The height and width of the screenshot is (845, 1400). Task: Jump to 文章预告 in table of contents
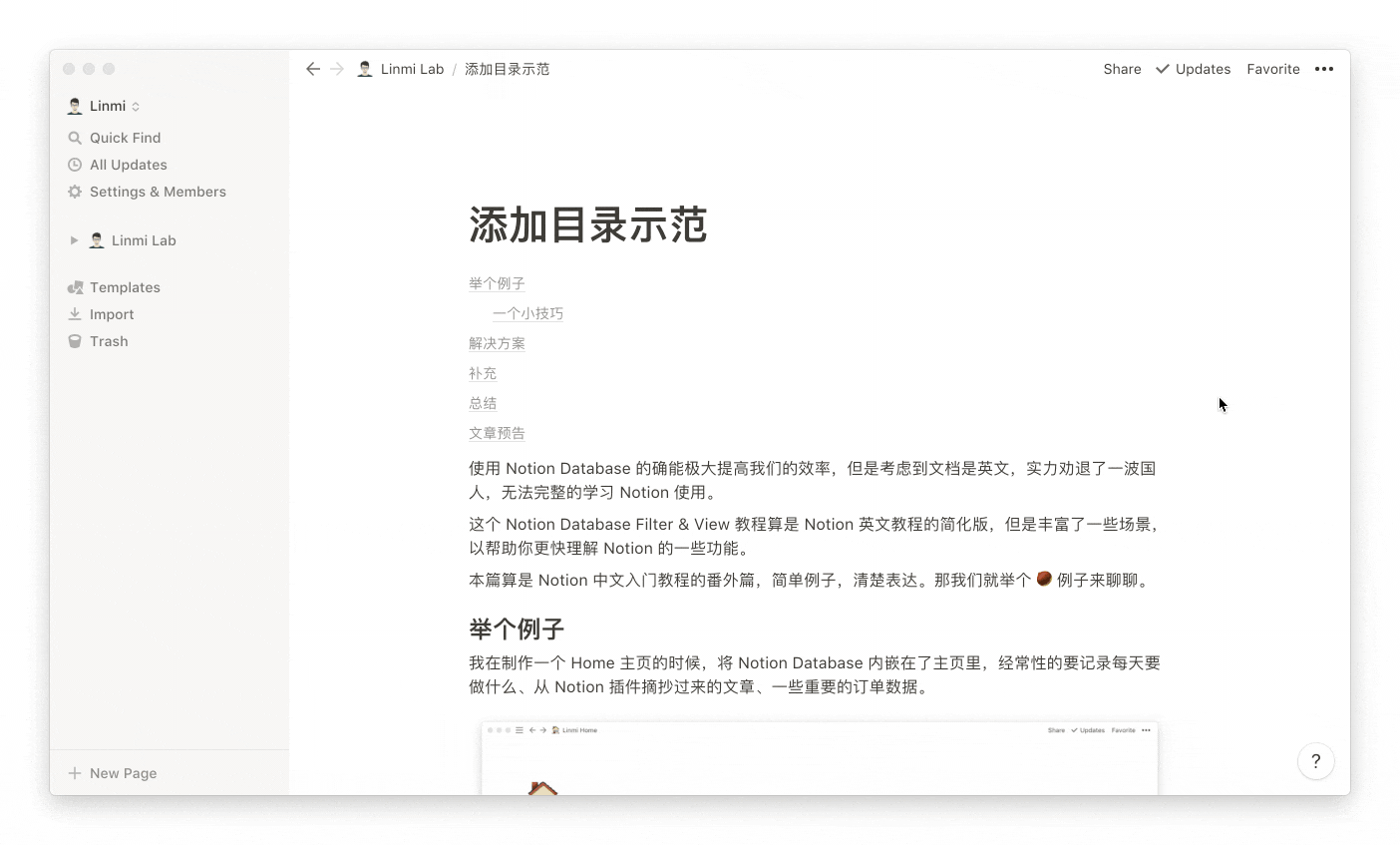(497, 433)
